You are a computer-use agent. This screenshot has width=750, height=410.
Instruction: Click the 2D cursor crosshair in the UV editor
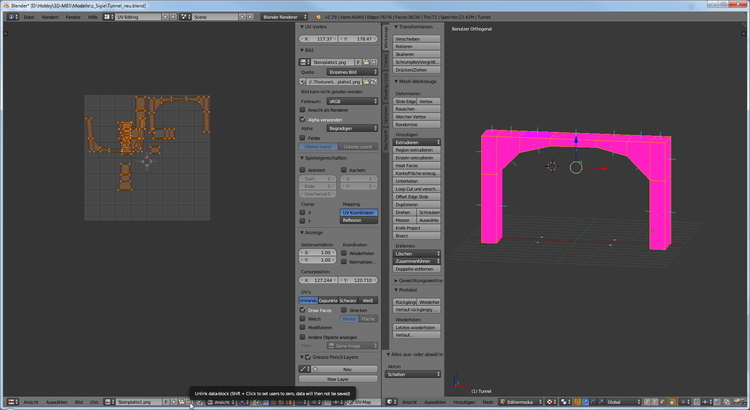(x=149, y=160)
